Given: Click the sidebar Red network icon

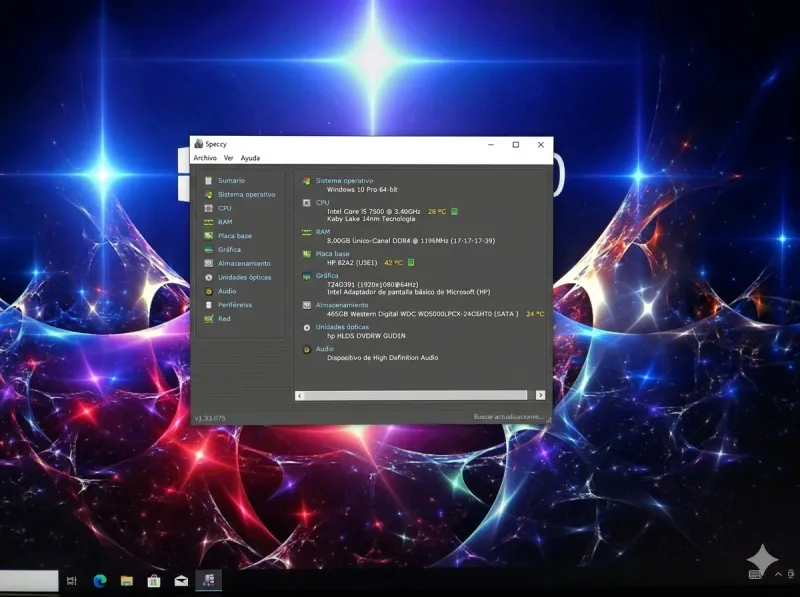Looking at the screenshot, I should coord(208,319).
